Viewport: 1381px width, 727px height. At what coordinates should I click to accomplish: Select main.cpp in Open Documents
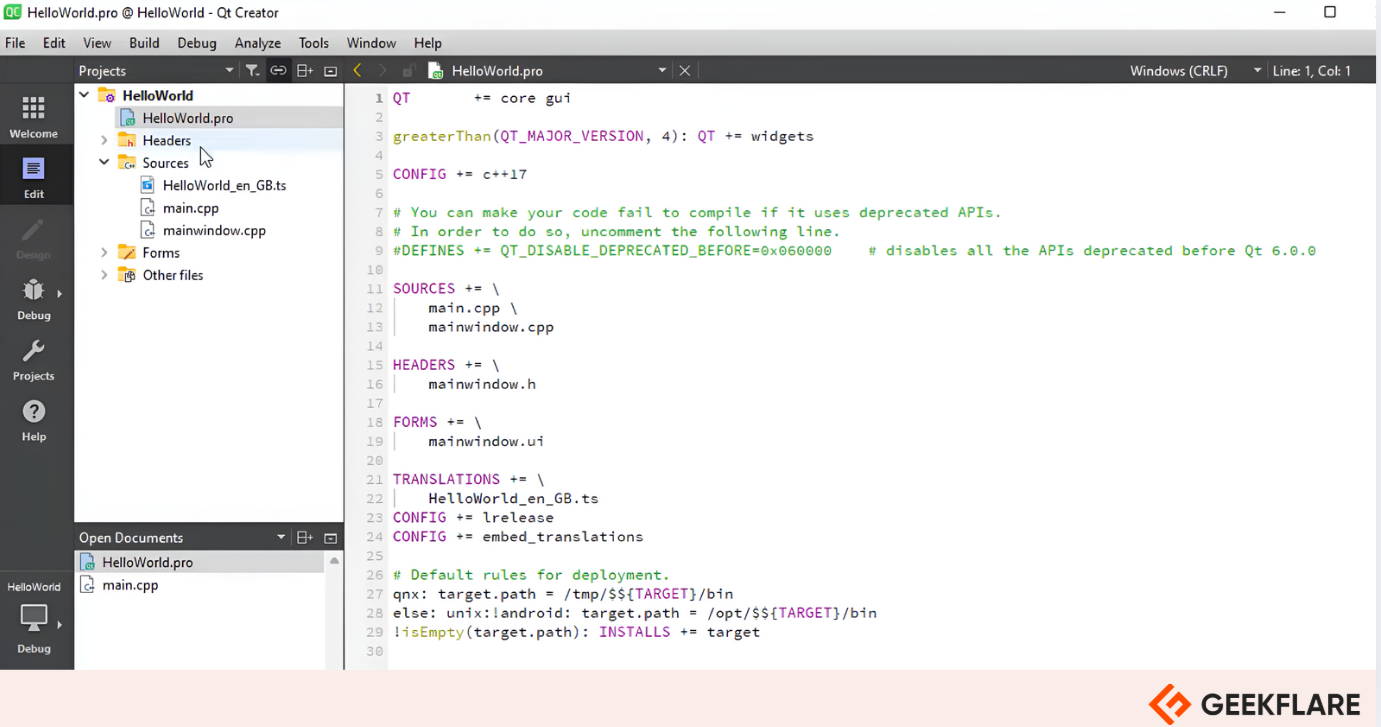click(x=130, y=585)
